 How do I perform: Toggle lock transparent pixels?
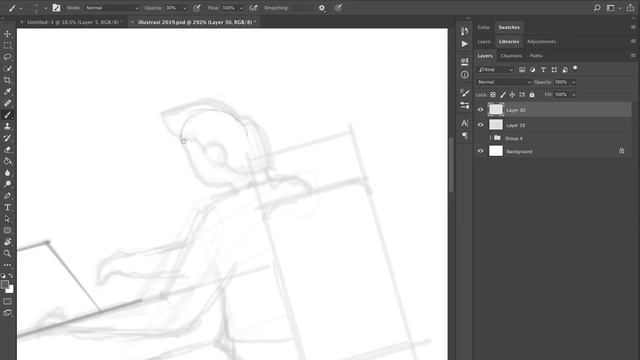click(493, 95)
